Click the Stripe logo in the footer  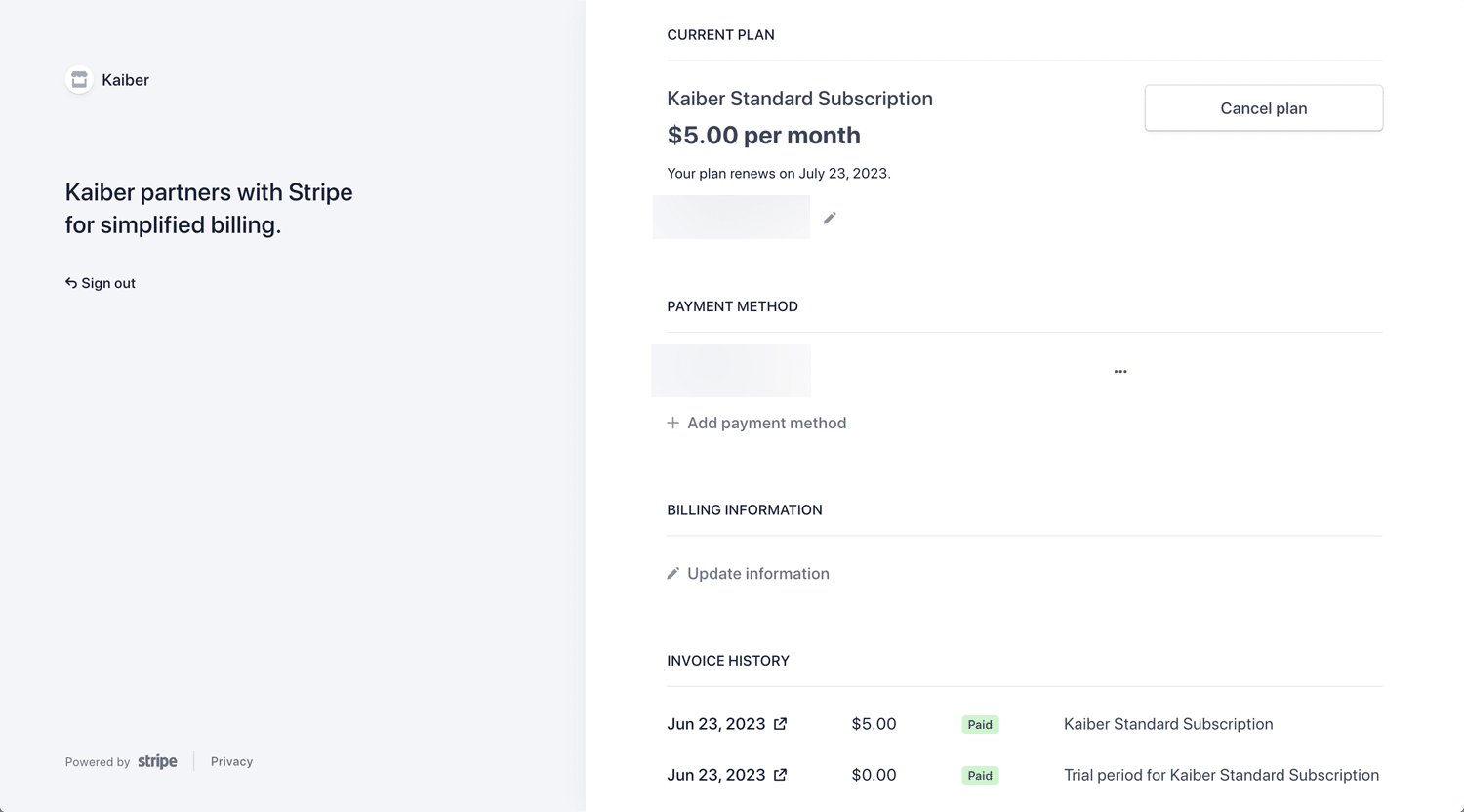(157, 761)
